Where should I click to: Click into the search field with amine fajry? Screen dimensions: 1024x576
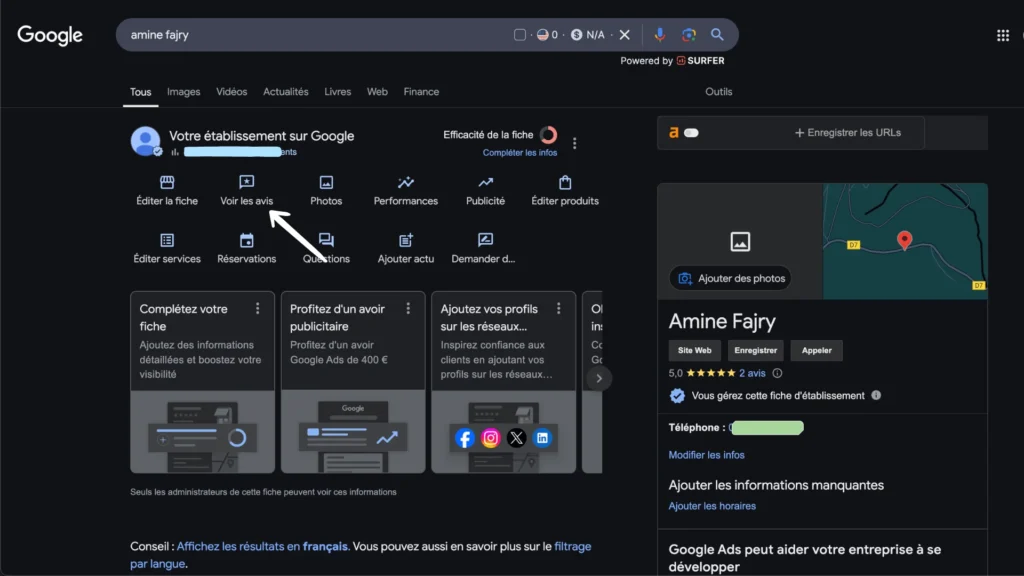pos(313,35)
